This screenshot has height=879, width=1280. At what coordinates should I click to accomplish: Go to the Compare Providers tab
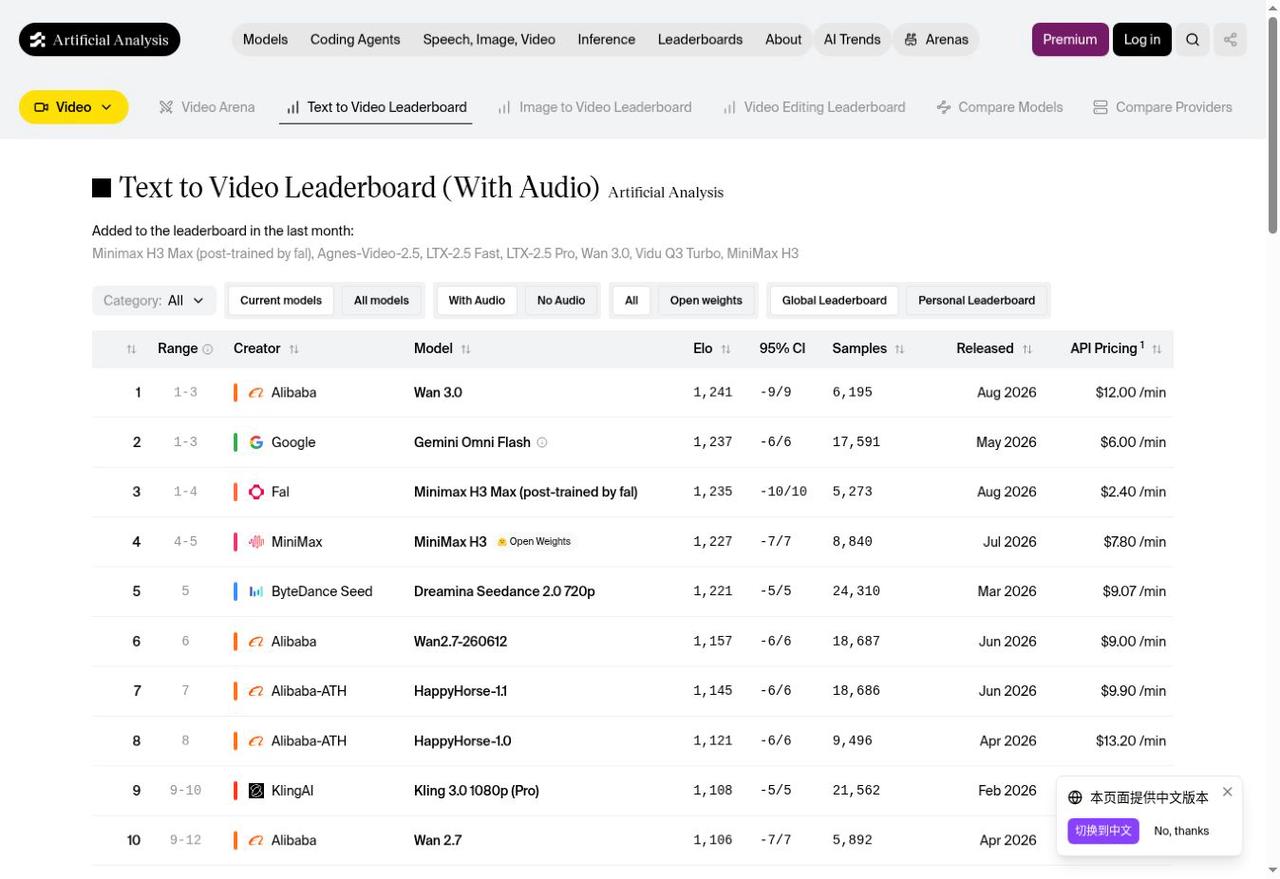coord(1162,107)
